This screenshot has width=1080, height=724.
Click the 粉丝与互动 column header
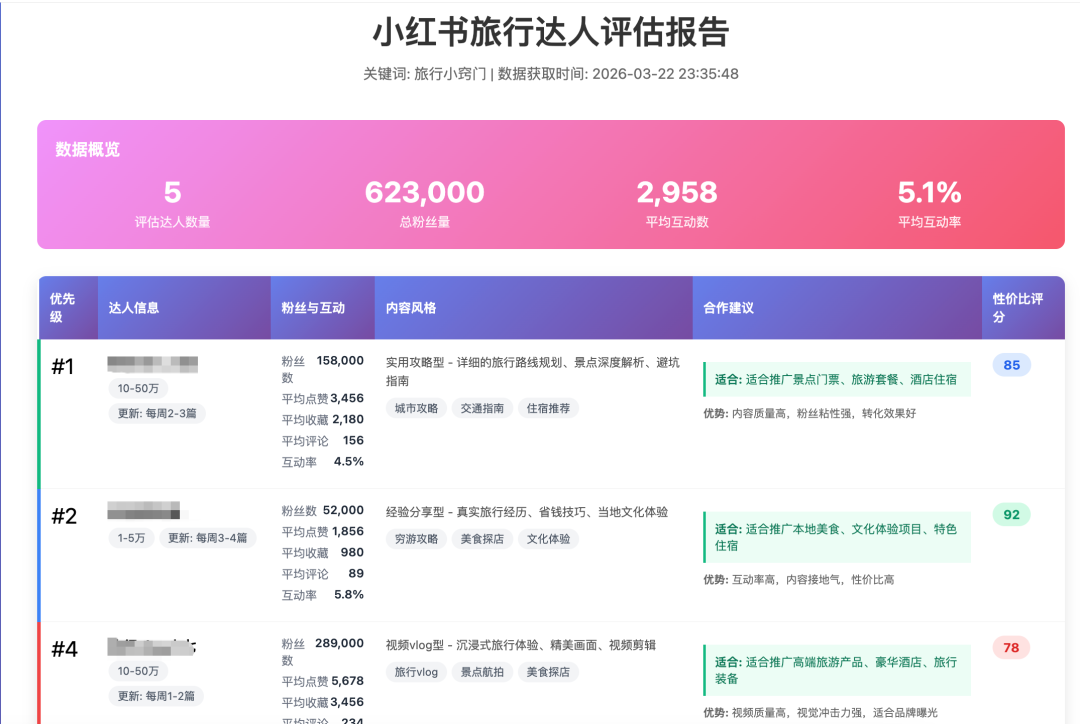[x=313, y=308]
